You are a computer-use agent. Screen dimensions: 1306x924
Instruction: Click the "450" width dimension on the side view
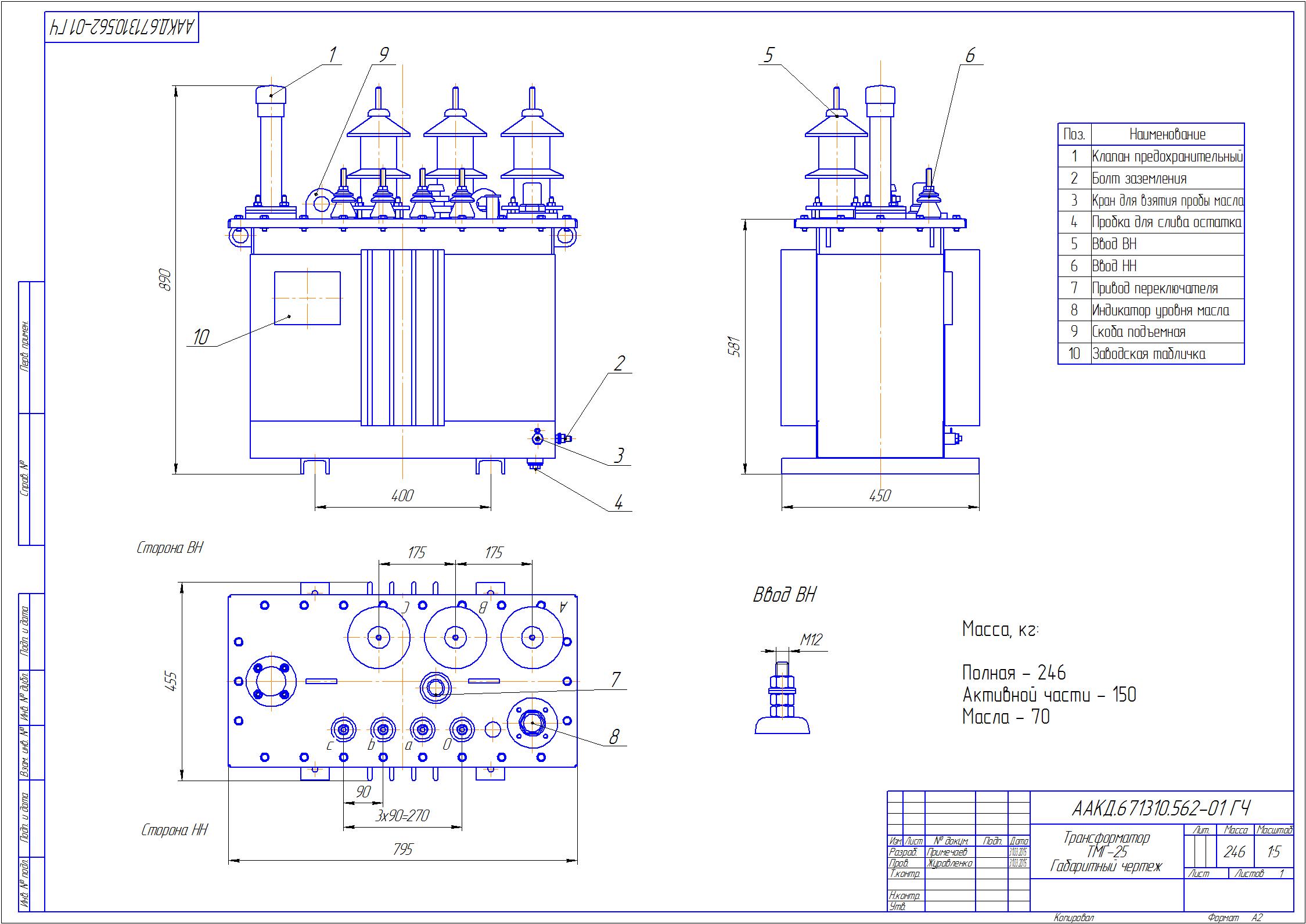(880, 495)
